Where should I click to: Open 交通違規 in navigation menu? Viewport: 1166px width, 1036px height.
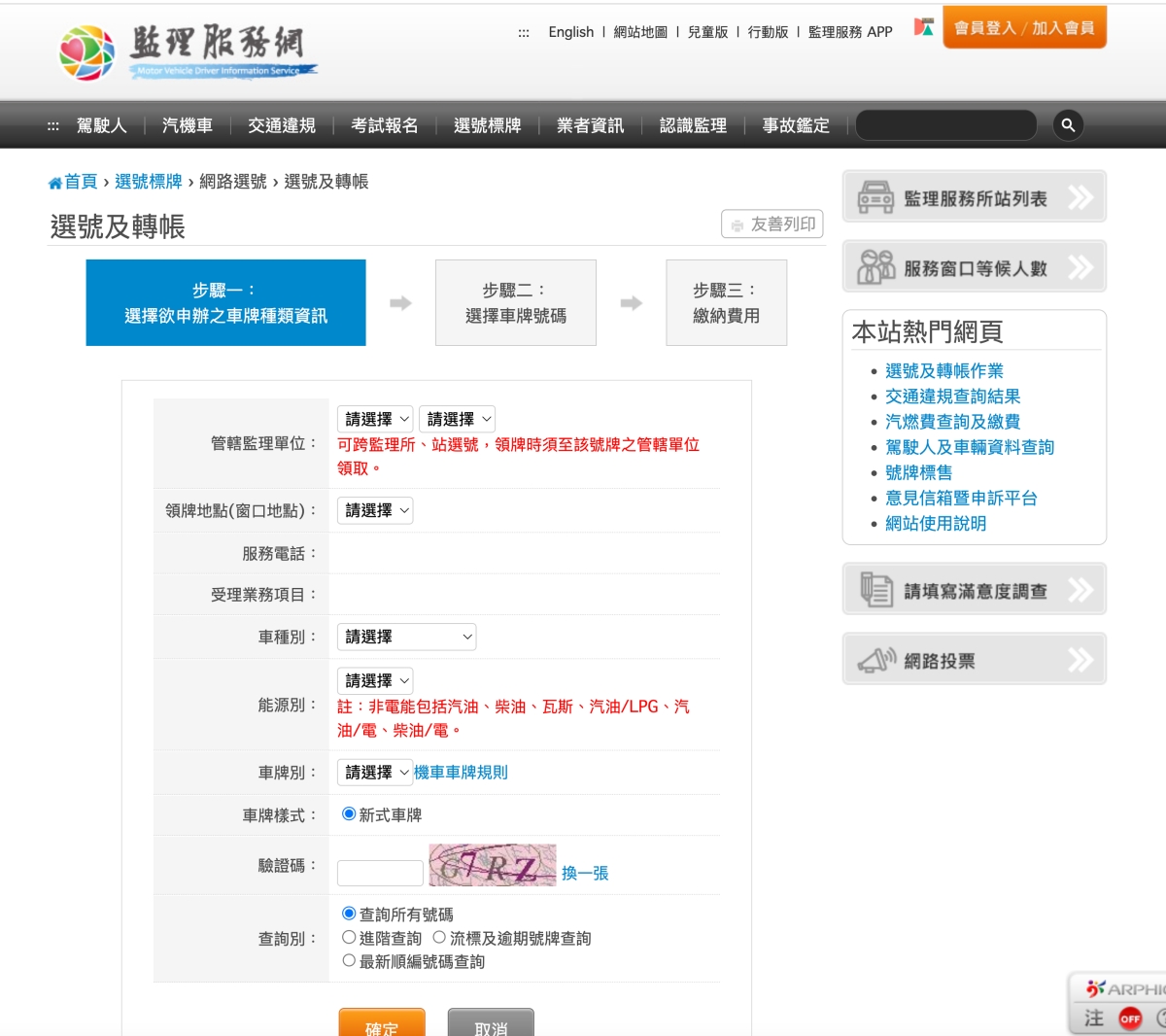[281, 125]
